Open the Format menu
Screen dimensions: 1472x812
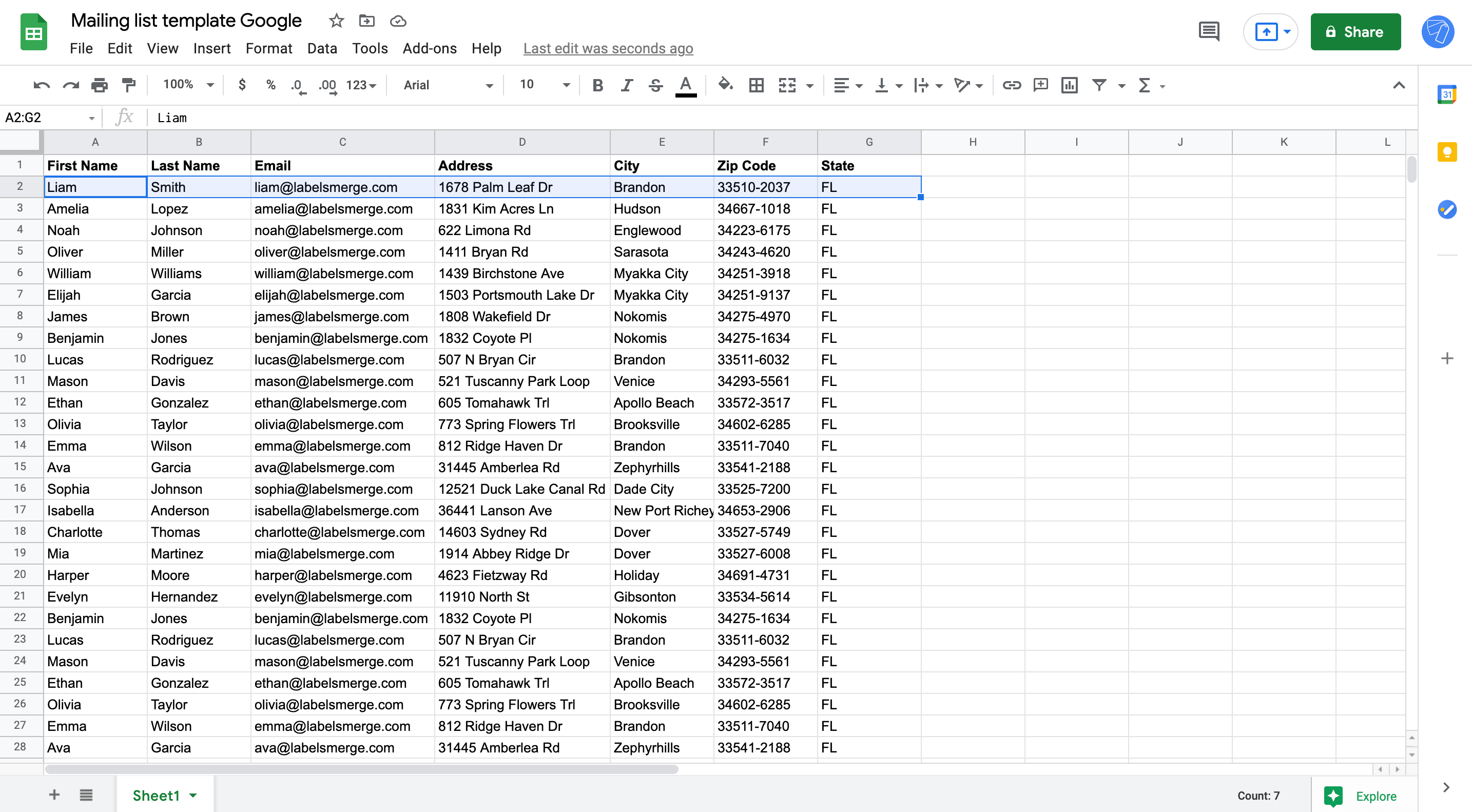pos(268,49)
